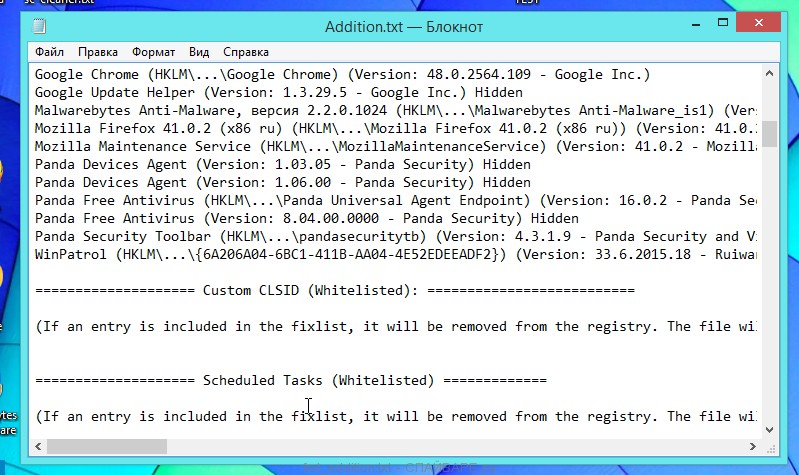
Task: Click the Mozilla Firefox 41.0.2 line
Action: (x=395, y=128)
